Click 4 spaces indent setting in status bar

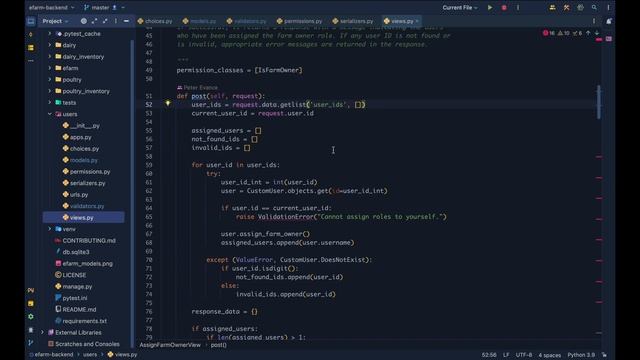click(x=549, y=355)
